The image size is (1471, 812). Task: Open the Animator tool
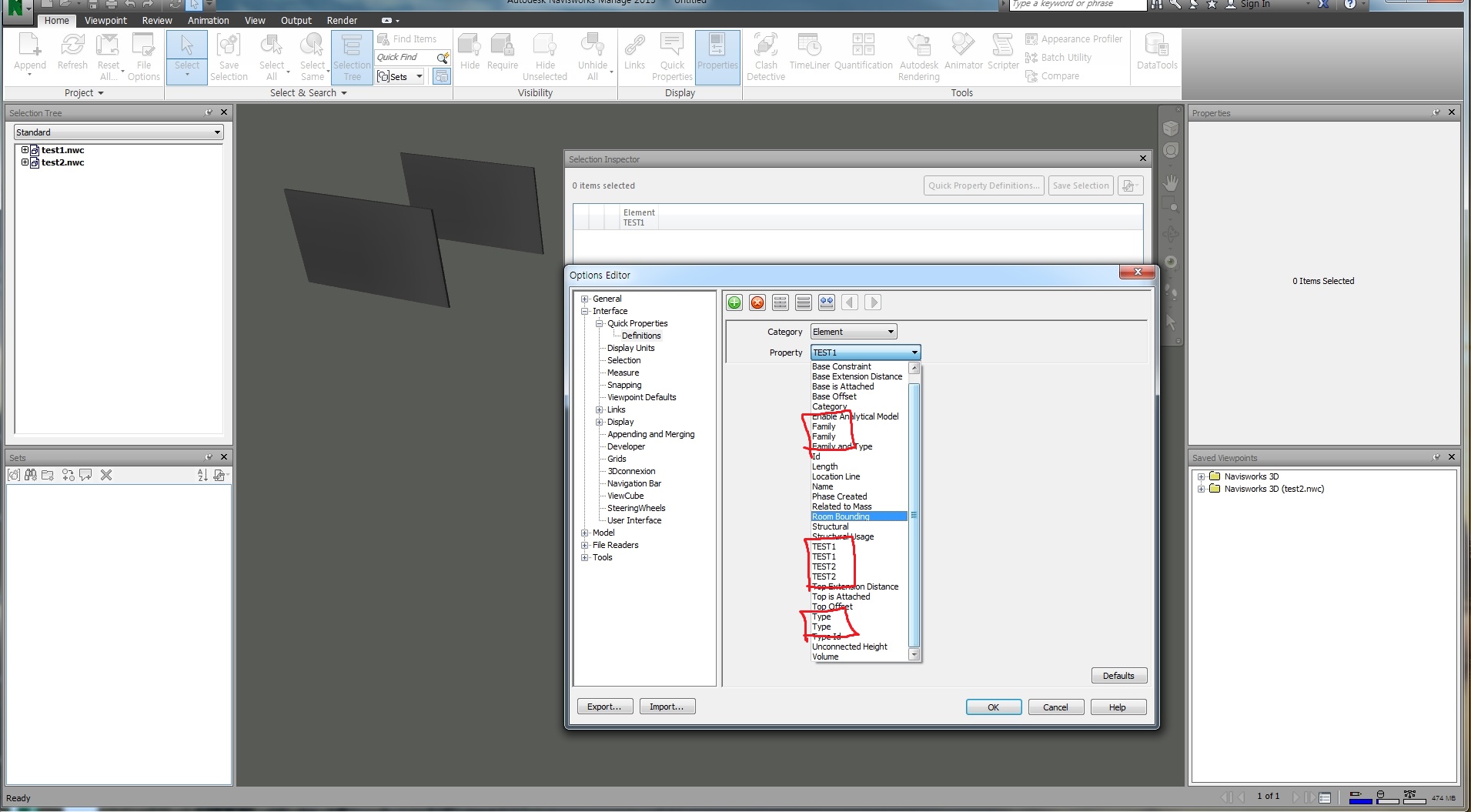pos(964,52)
